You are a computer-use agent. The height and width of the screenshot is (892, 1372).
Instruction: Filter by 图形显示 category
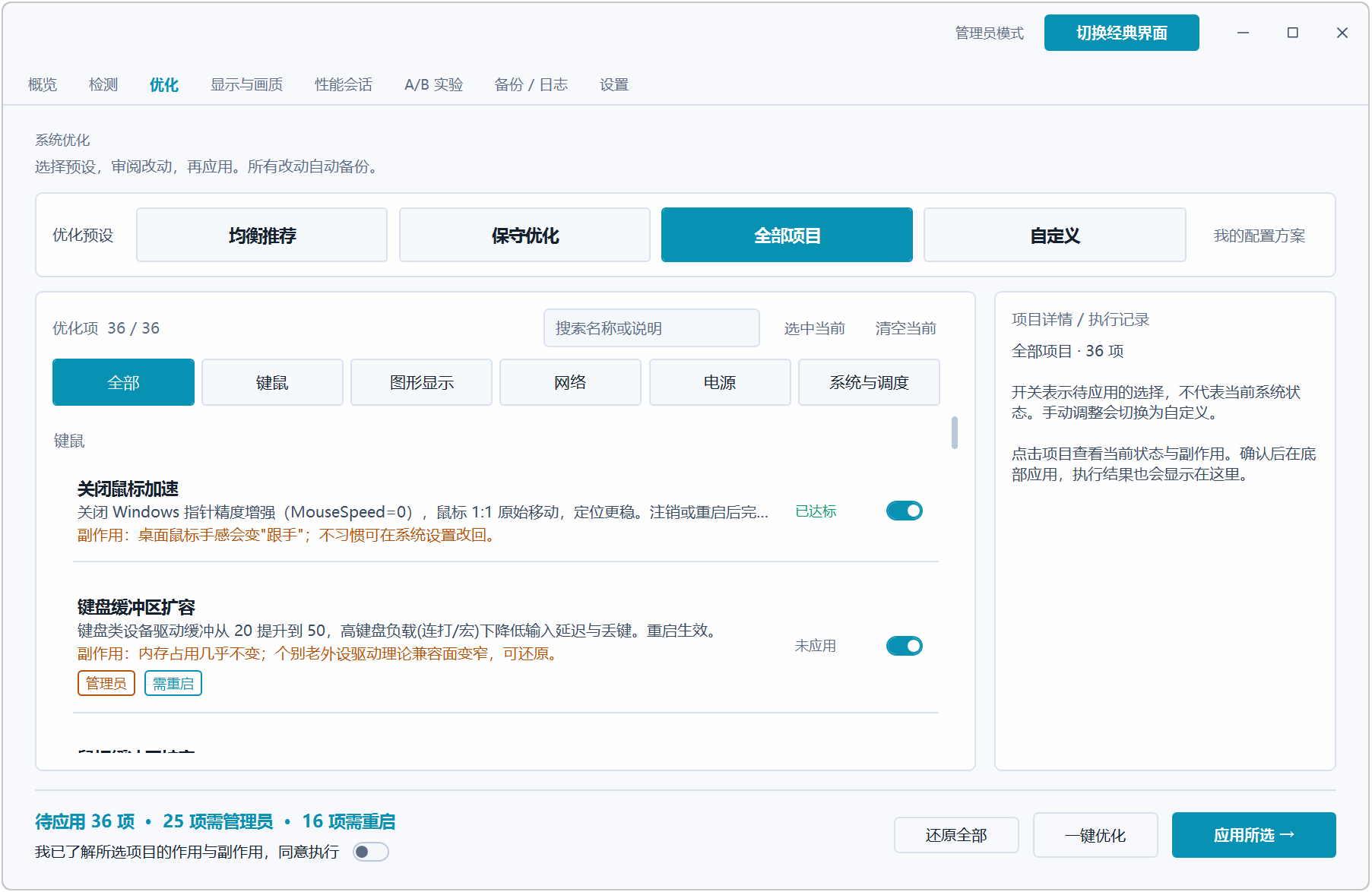click(421, 382)
